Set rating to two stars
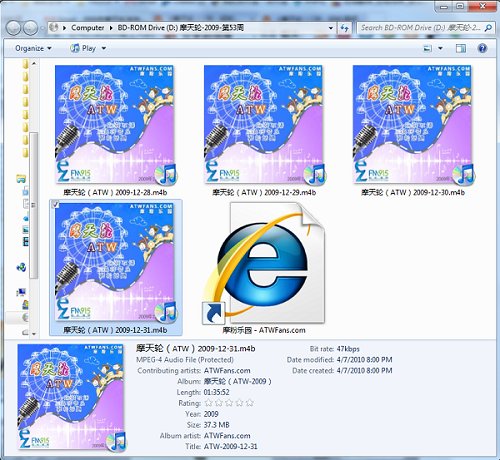Viewport: 500px width, 460px height. 219,403
